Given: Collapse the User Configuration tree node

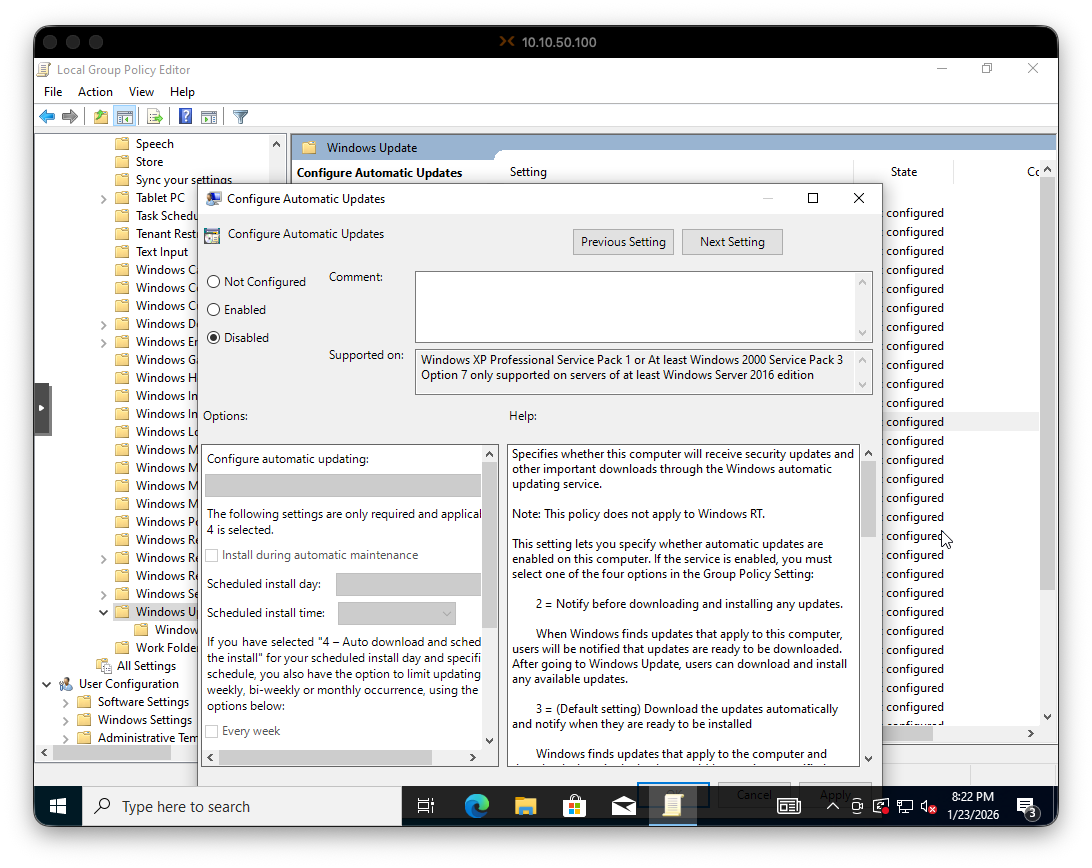Looking at the screenshot, I should click(47, 684).
